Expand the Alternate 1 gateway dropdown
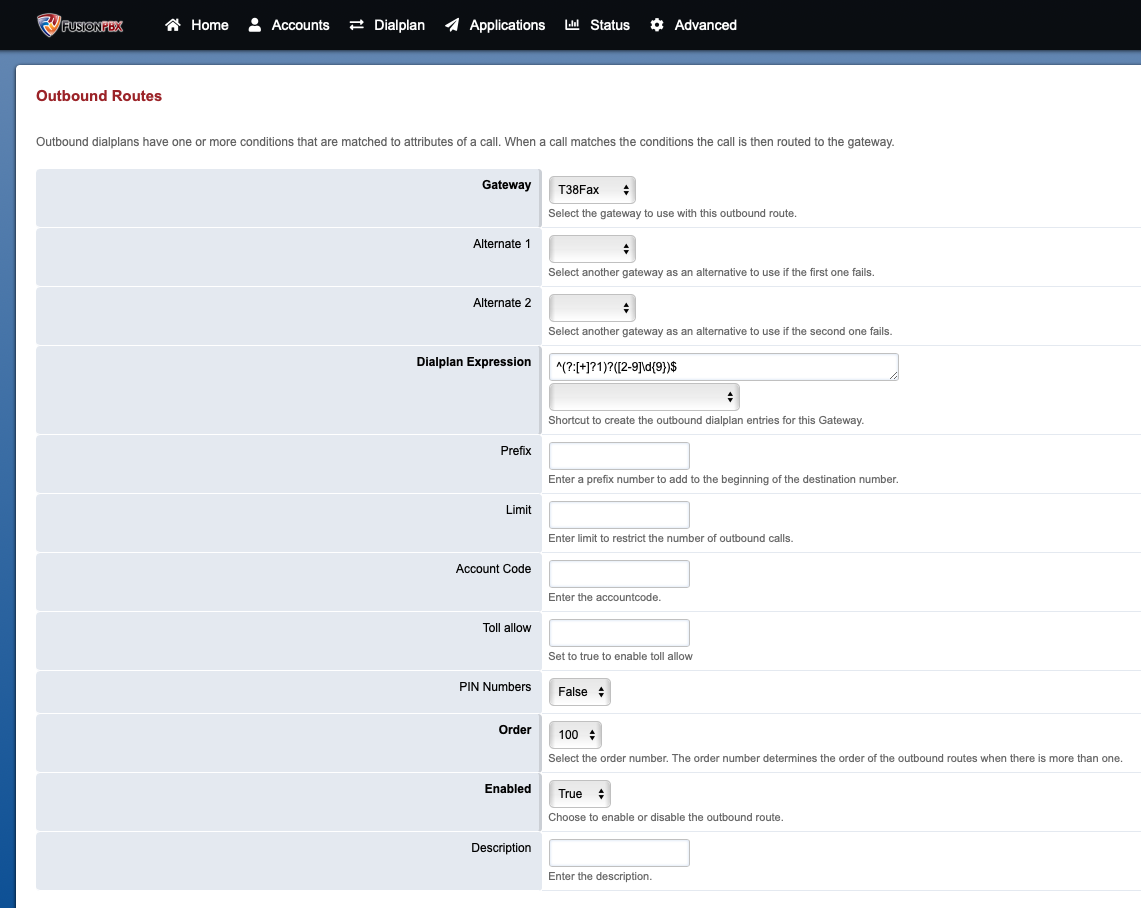This screenshot has height=908, width=1141. (x=592, y=248)
